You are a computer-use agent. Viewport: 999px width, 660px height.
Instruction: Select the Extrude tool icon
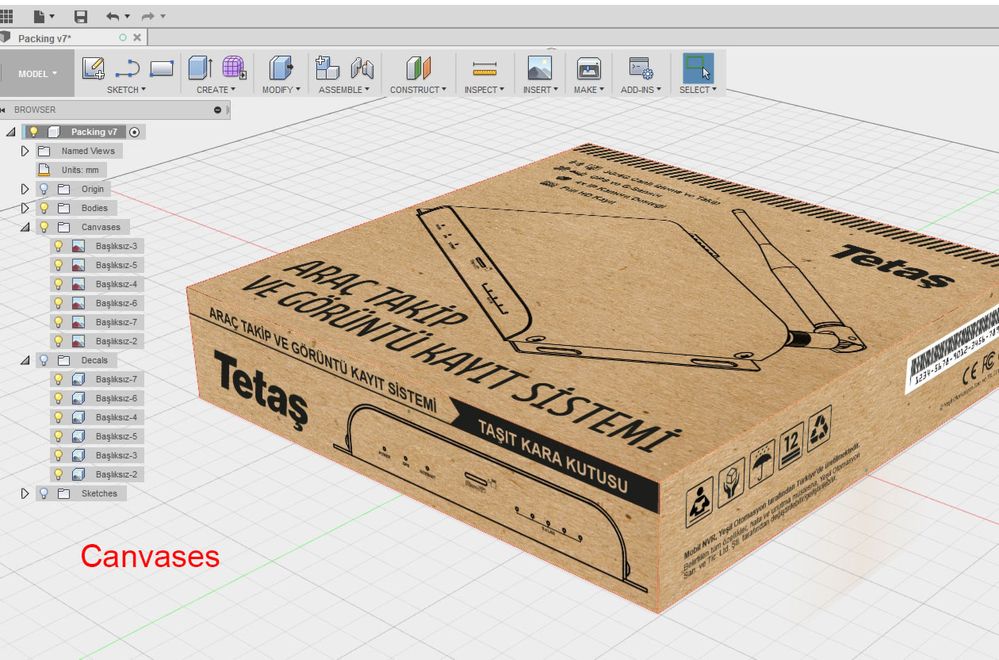pos(200,68)
